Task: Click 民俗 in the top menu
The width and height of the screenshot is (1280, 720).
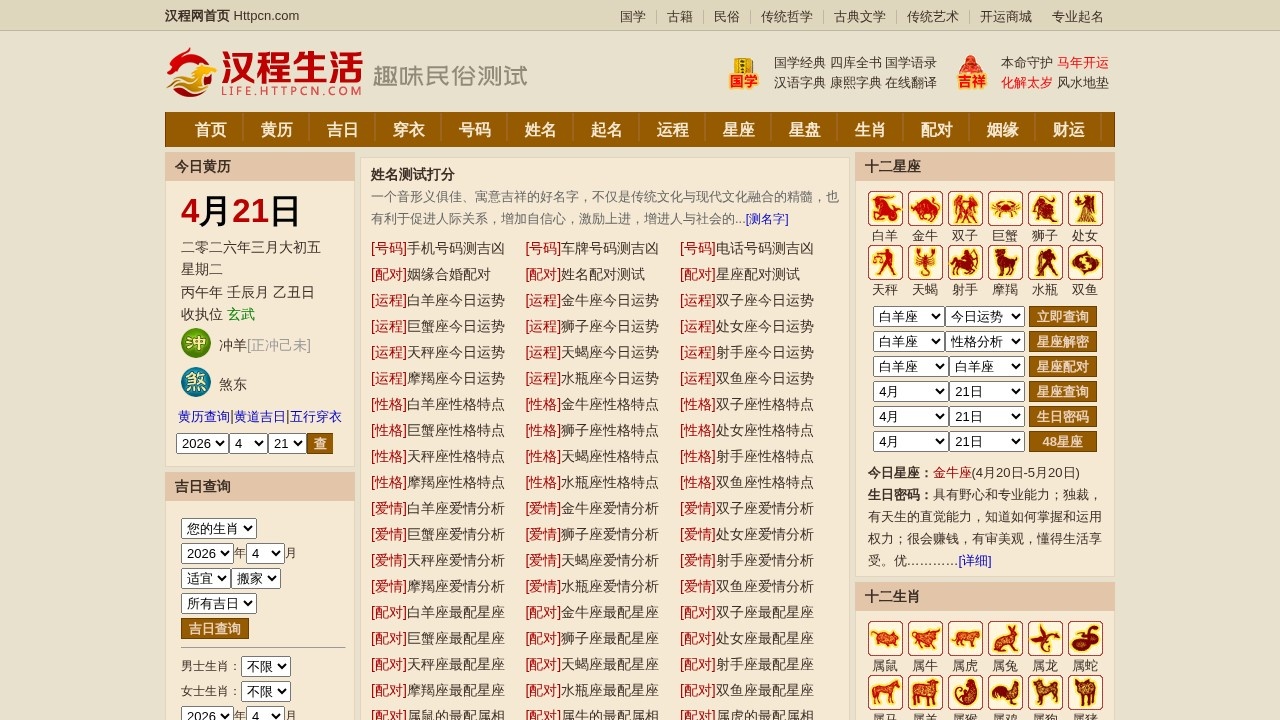Action: pos(727,16)
